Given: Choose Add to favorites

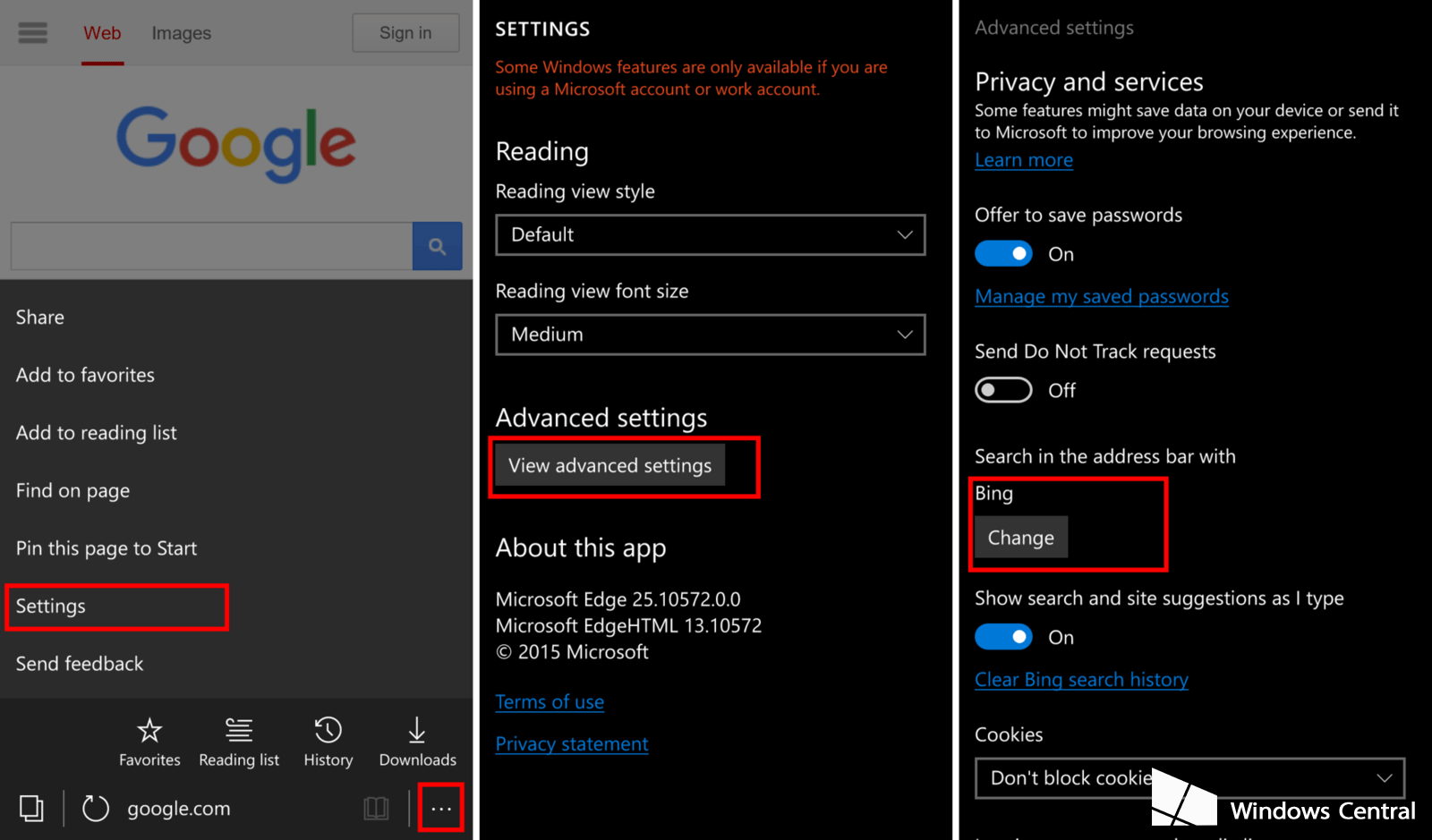Looking at the screenshot, I should (85, 375).
